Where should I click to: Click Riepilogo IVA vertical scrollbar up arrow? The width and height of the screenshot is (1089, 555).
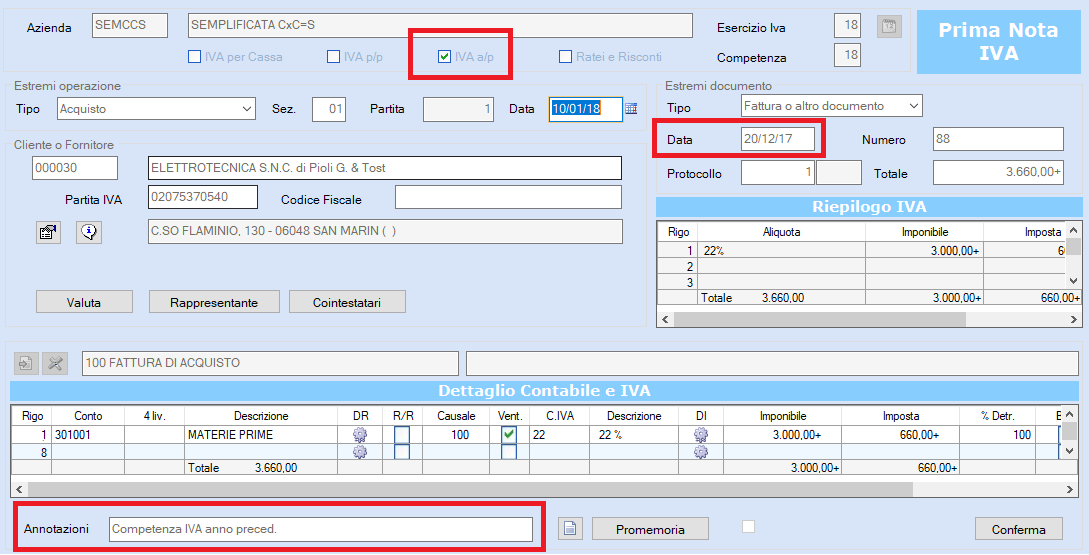tap(1074, 230)
